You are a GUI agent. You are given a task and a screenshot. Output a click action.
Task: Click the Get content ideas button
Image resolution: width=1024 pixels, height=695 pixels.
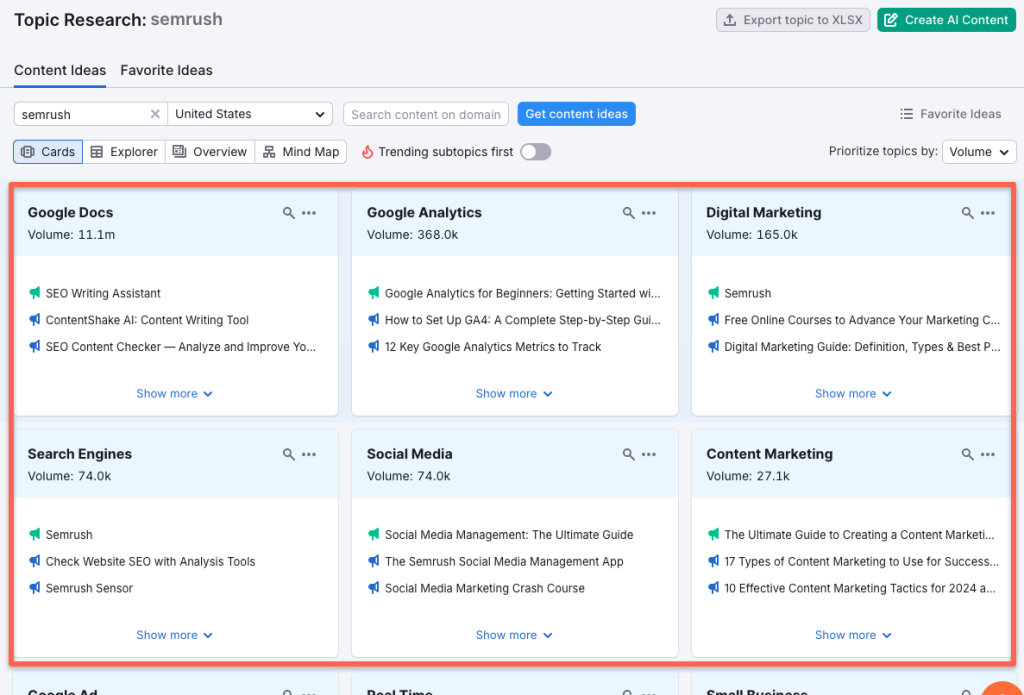(x=576, y=113)
